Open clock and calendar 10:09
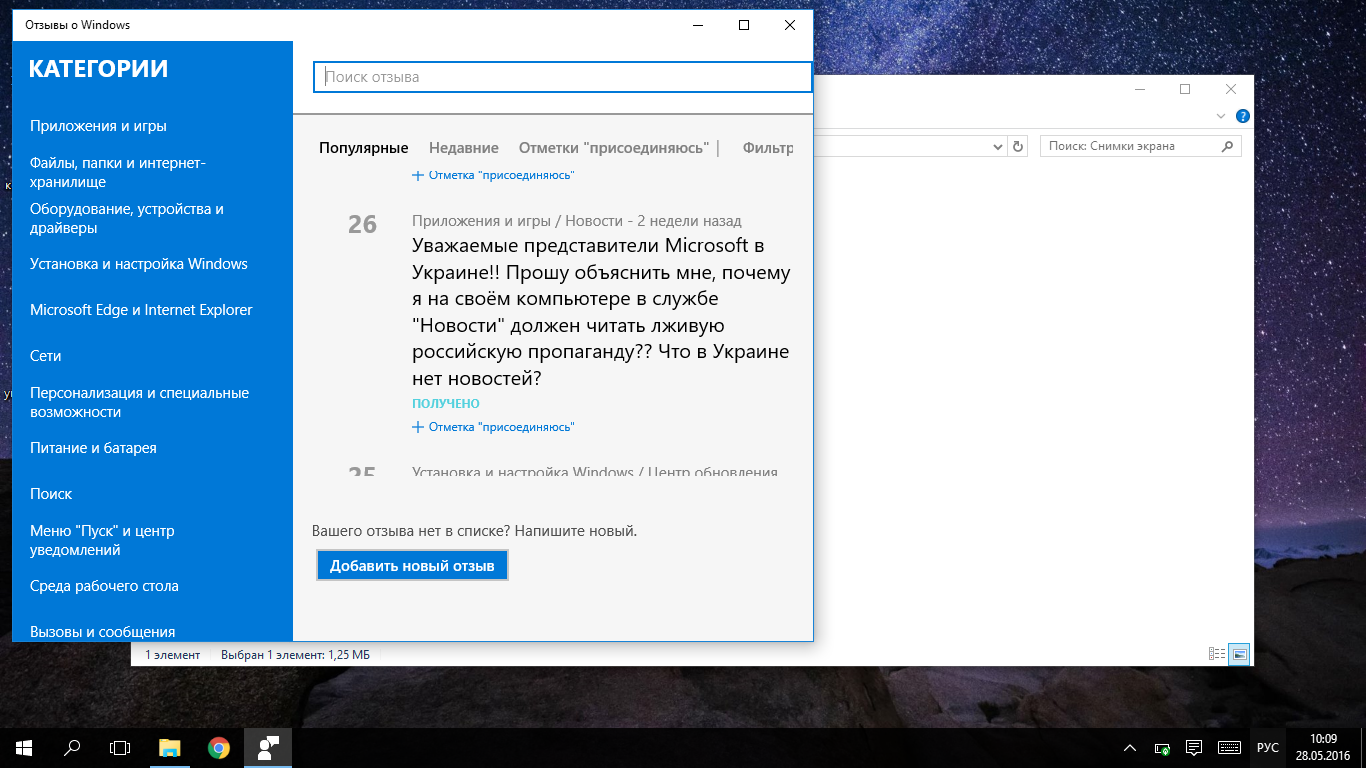This screenshot has height=768, width=1366. tap(1324, 747)
